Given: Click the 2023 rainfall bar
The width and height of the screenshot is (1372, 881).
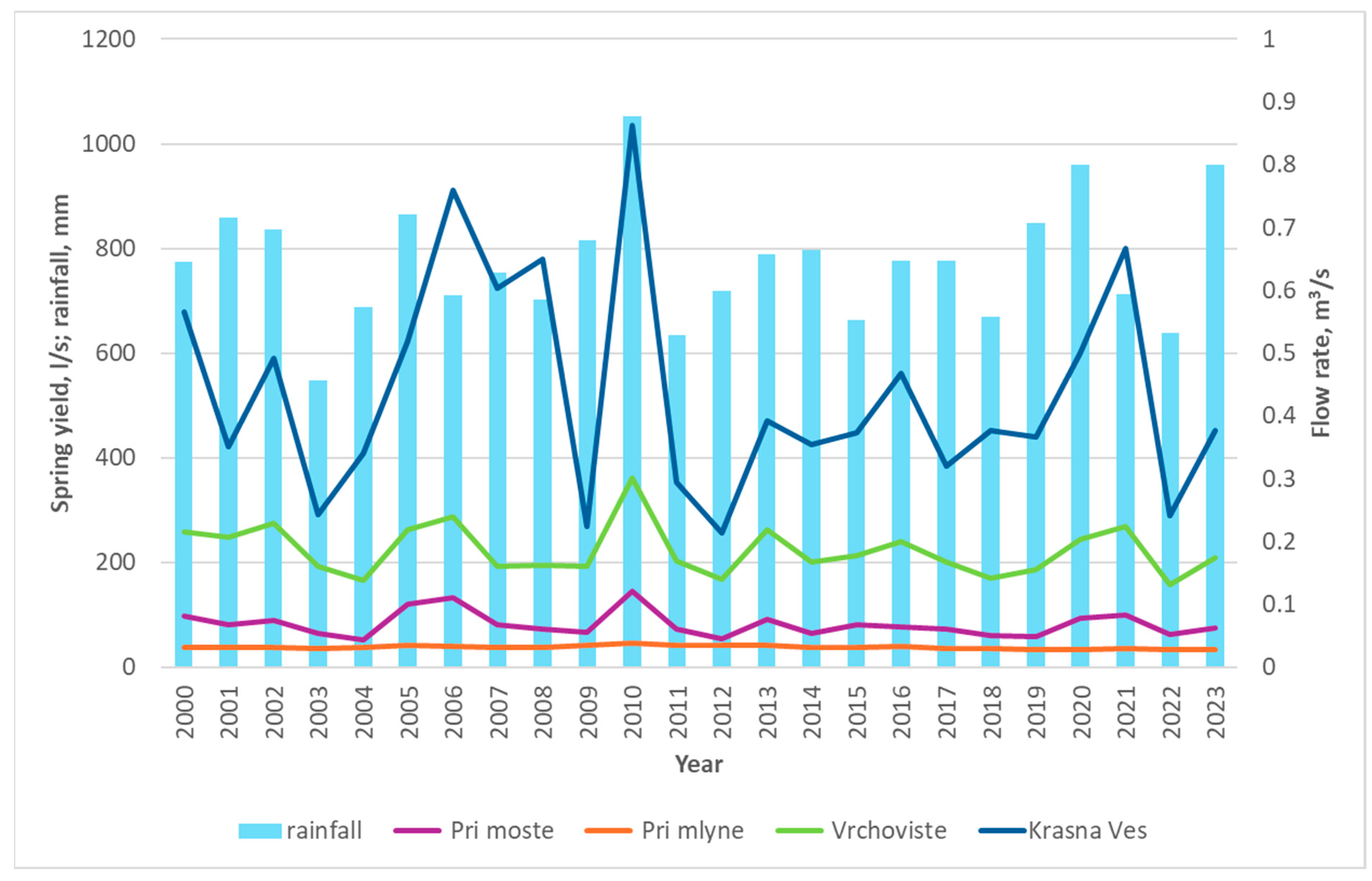Looking at the screenshot, I should (1215, 286).
